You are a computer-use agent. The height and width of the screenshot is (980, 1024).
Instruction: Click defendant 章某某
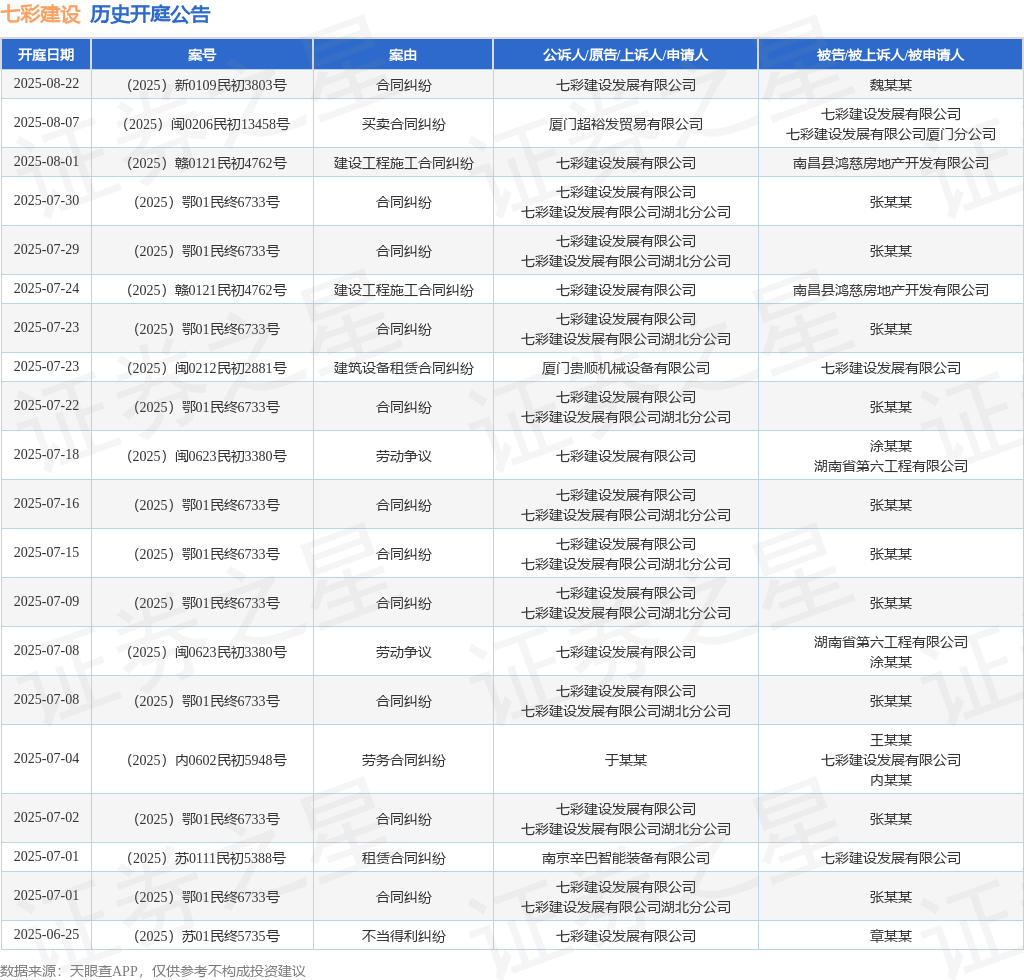pyautogui.click(x=891, y=936)
